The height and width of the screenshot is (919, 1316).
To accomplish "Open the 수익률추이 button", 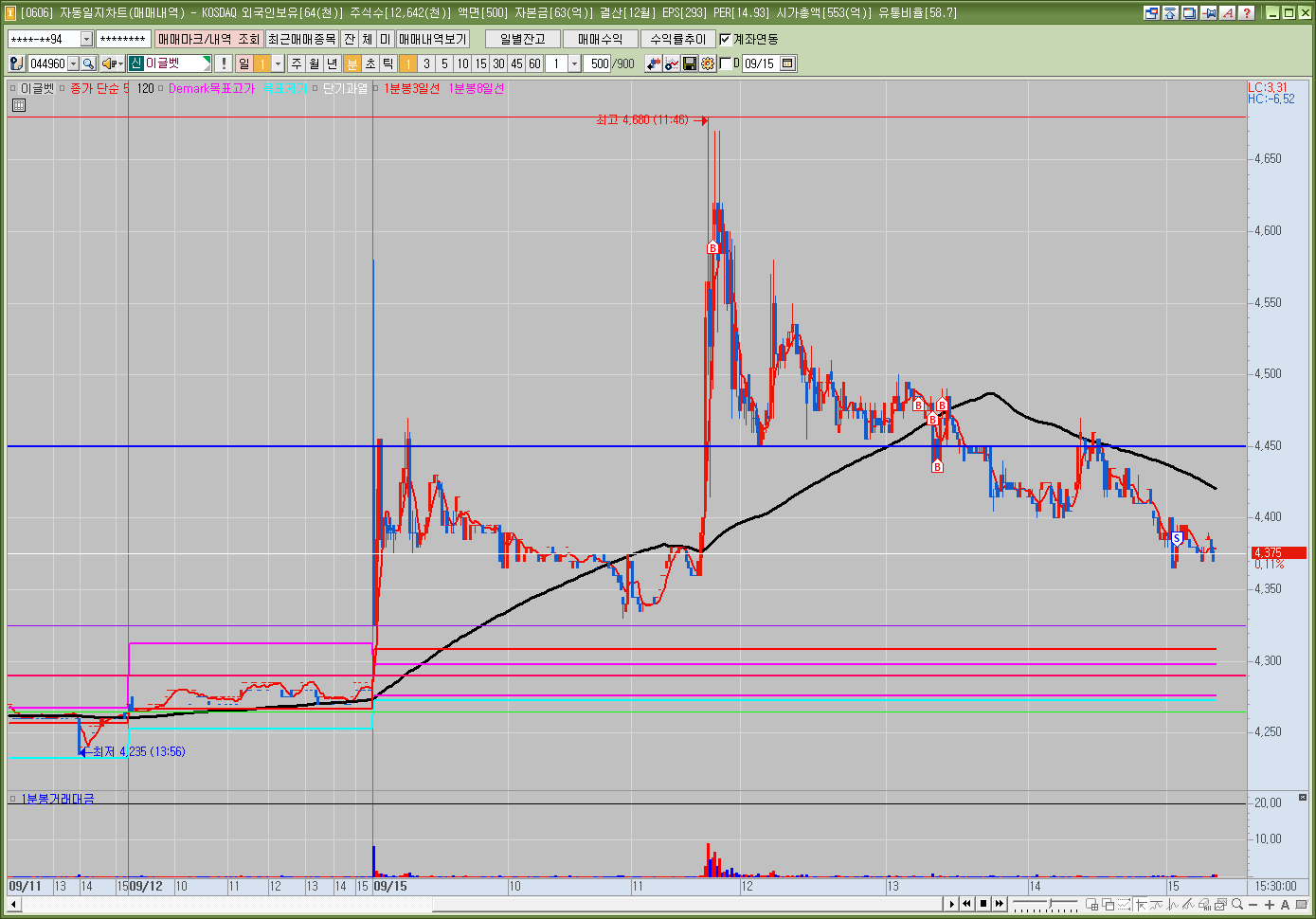I will (x=678, y=39).
